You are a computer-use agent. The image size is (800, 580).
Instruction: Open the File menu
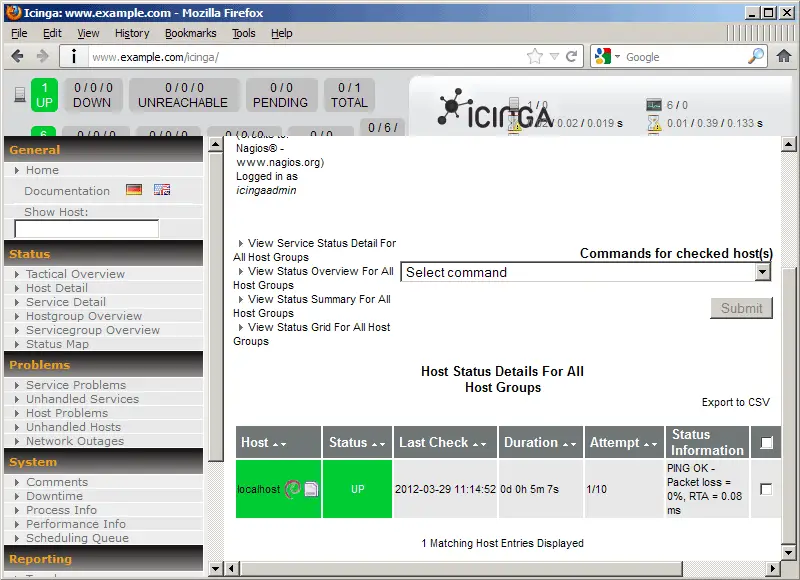[19, 33]
